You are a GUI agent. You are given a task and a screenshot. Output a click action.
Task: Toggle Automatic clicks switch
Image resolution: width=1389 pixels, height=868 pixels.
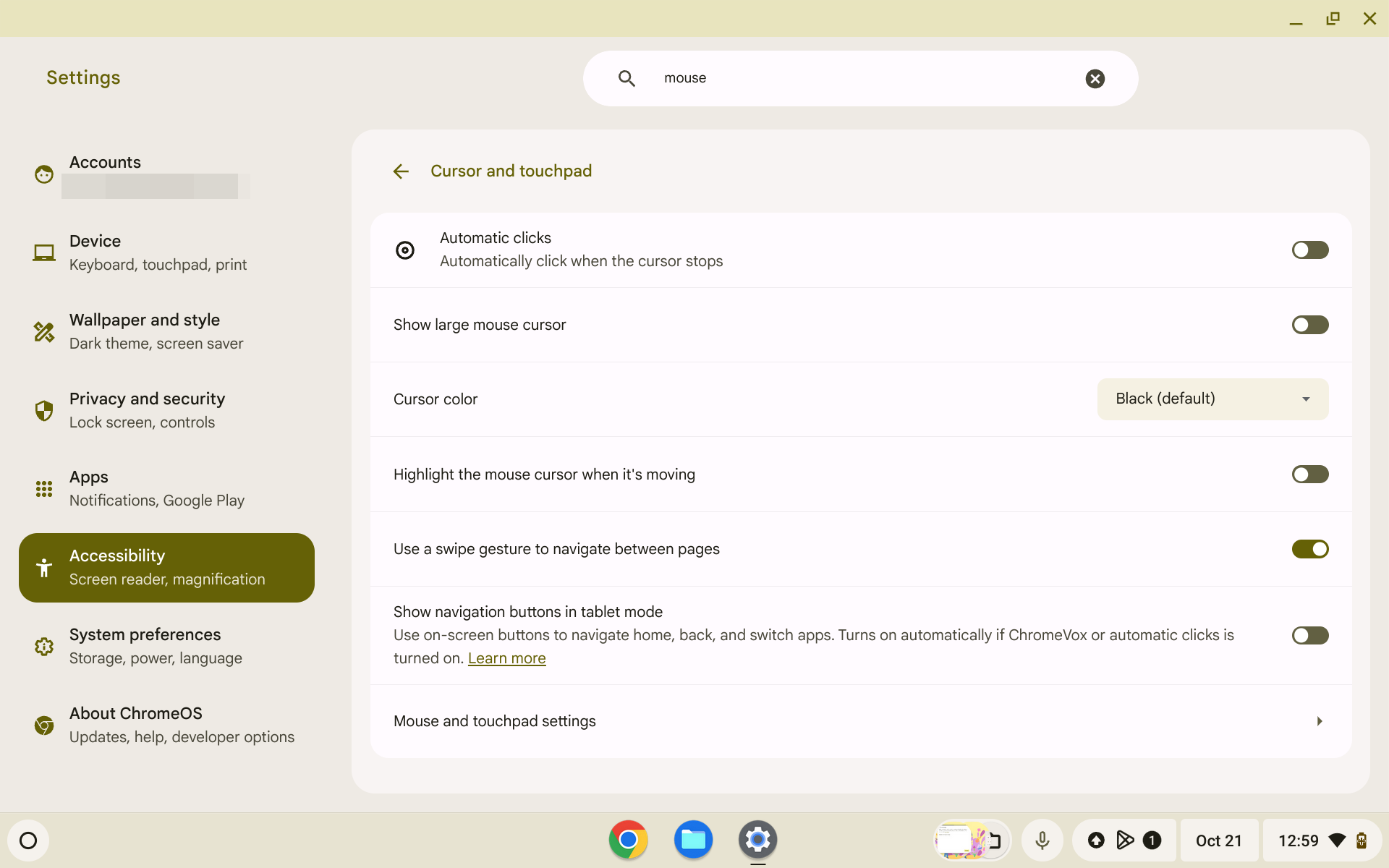(x=1310, y=250)
